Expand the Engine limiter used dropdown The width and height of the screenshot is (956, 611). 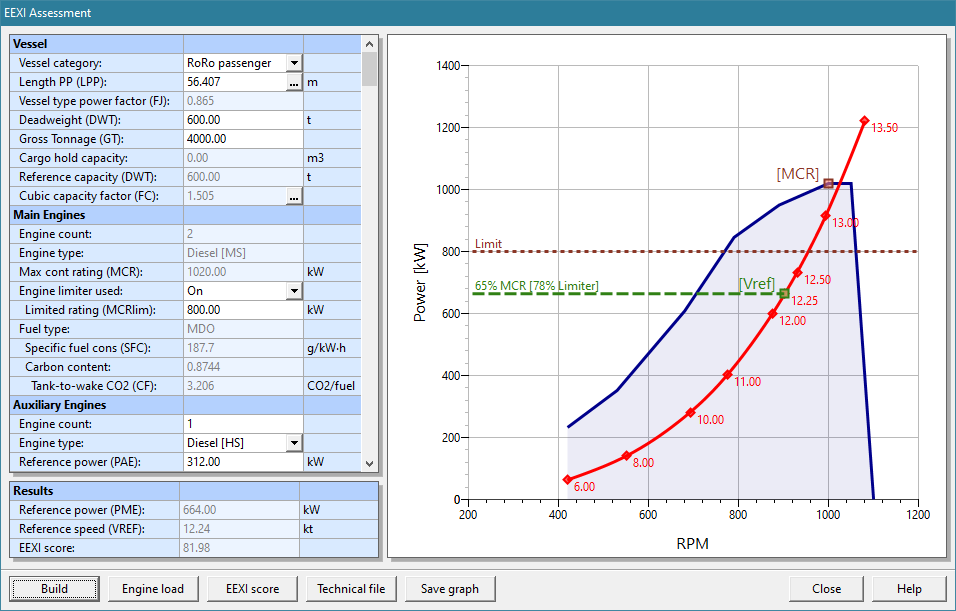coord(294,291)
